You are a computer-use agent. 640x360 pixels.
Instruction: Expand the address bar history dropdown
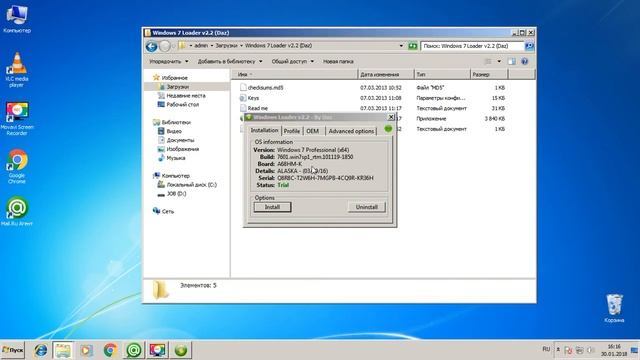(x=401, y=46)
